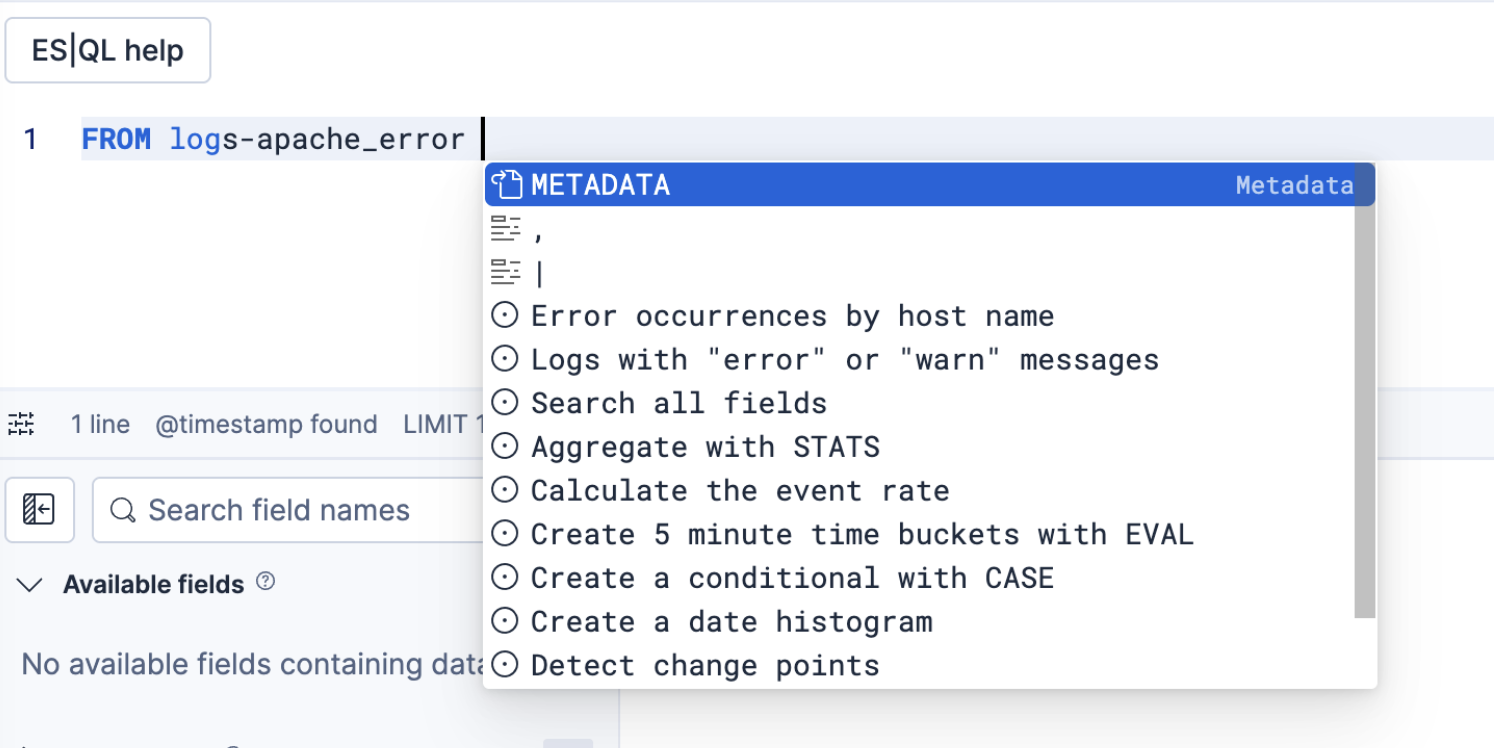Pick the 'Error occurrences by host name' snippet
This screenshot has height=748, width=1506.
pos(792,316)
